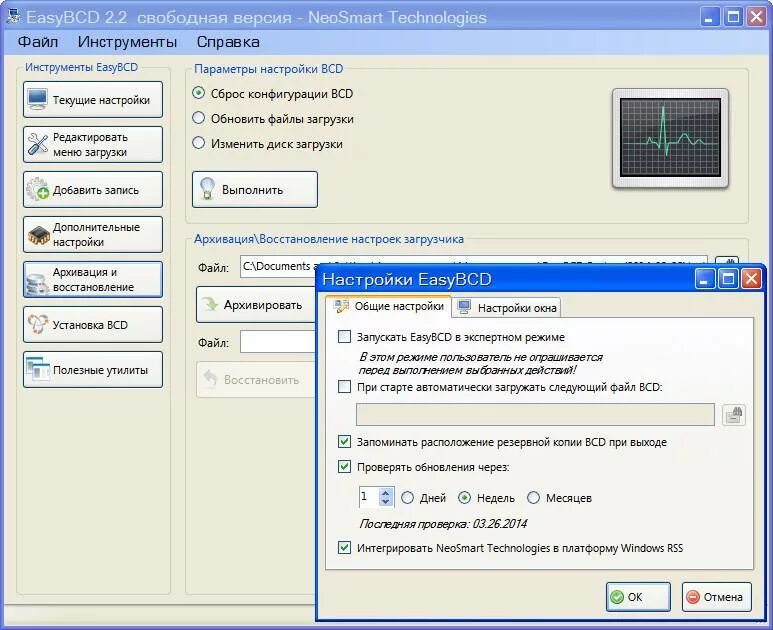Minimize the Настройки EasyBCD dialog

coord(704,279)
